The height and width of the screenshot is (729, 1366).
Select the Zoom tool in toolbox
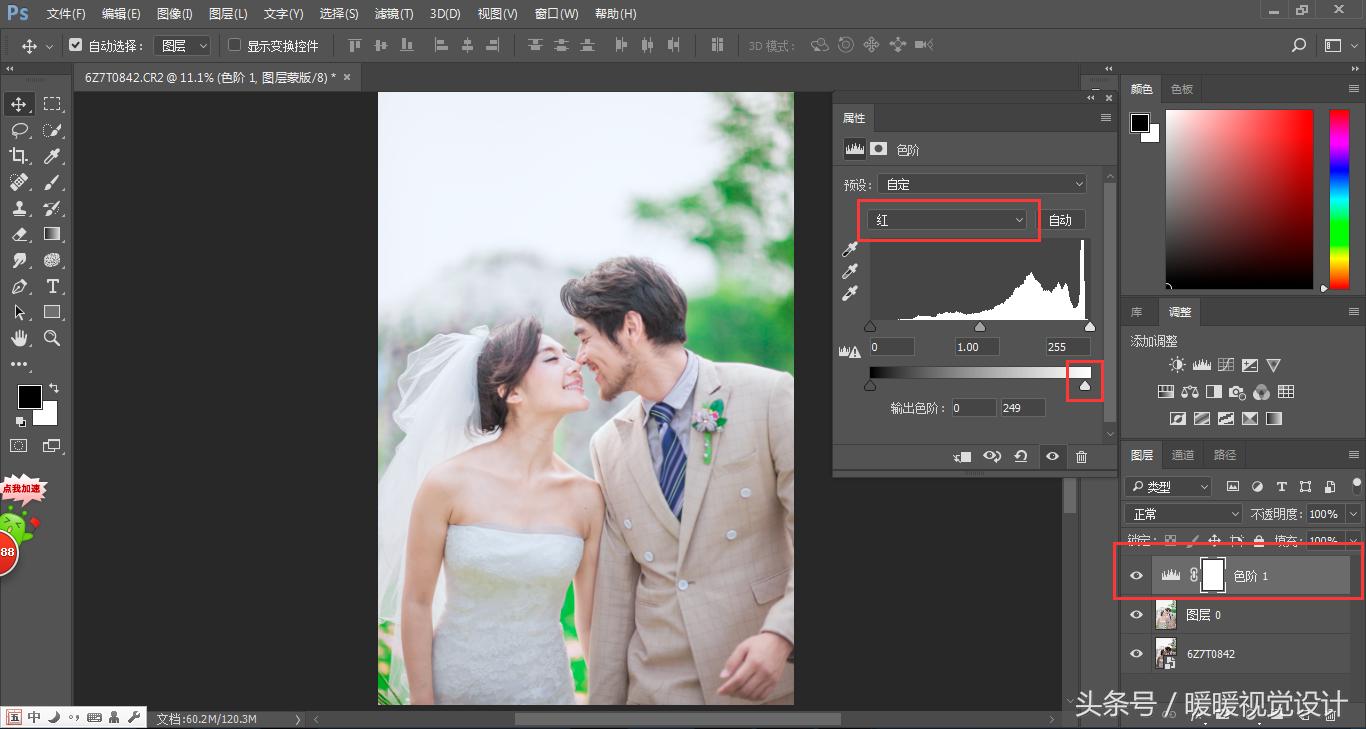[x=52, y=339]
